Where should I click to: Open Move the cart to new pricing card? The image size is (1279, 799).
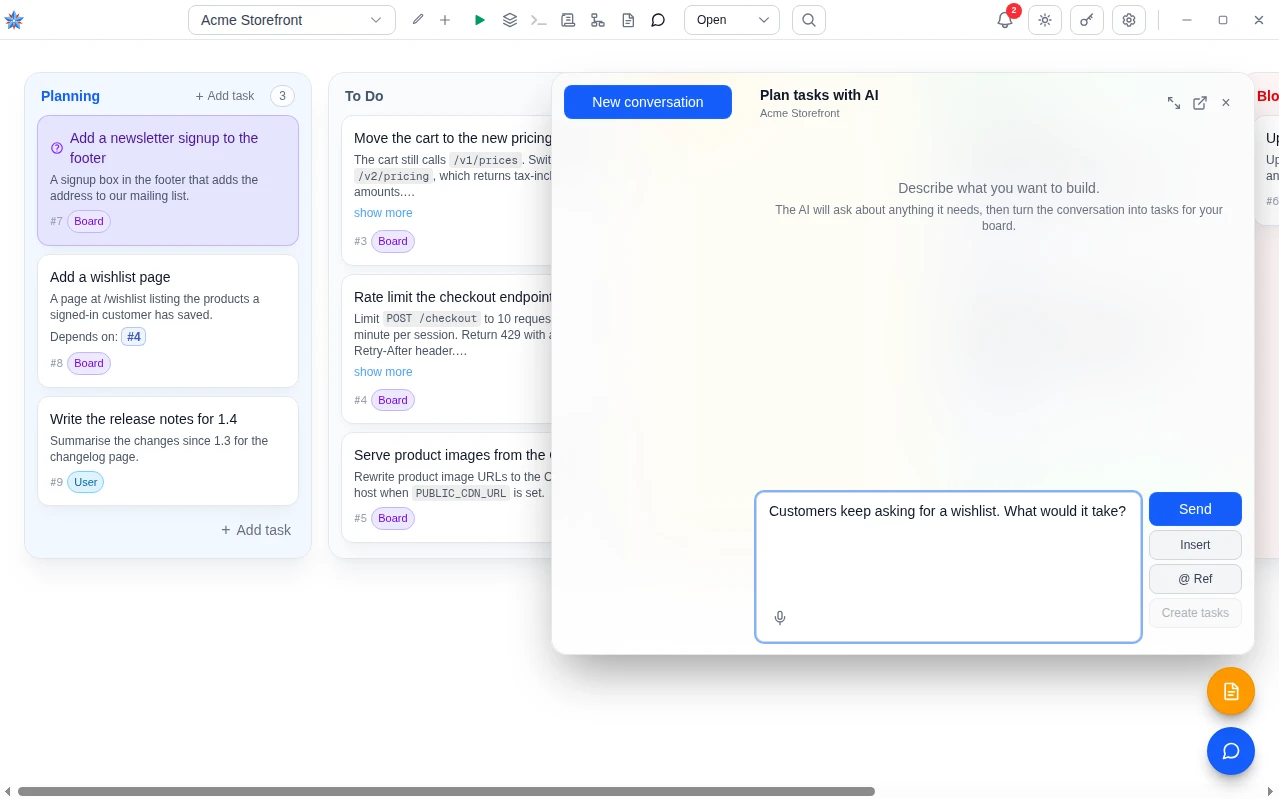(x=447, y=190)
